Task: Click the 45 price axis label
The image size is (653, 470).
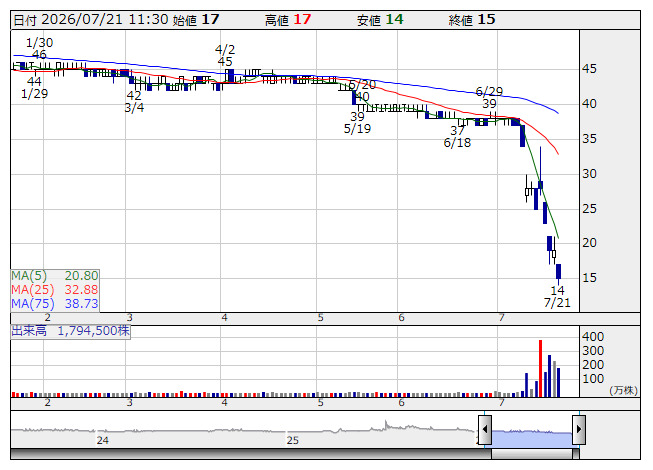Action: point(589,69)
